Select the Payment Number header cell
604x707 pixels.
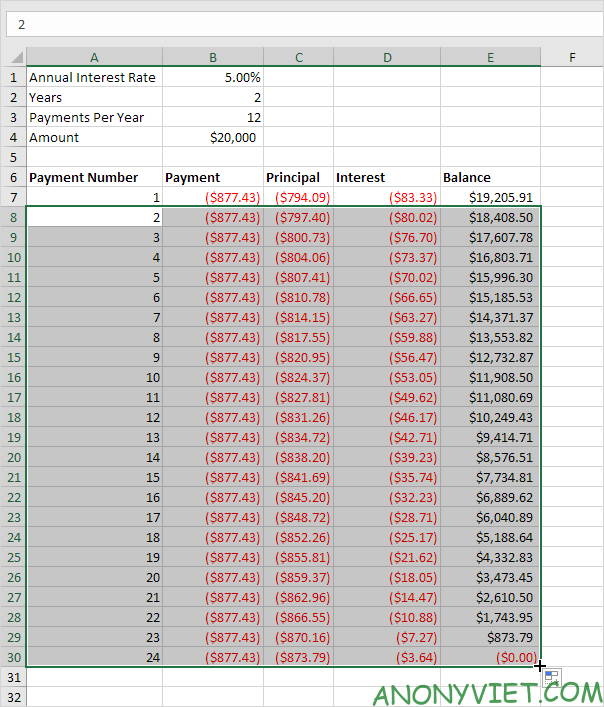coord(94,178)
